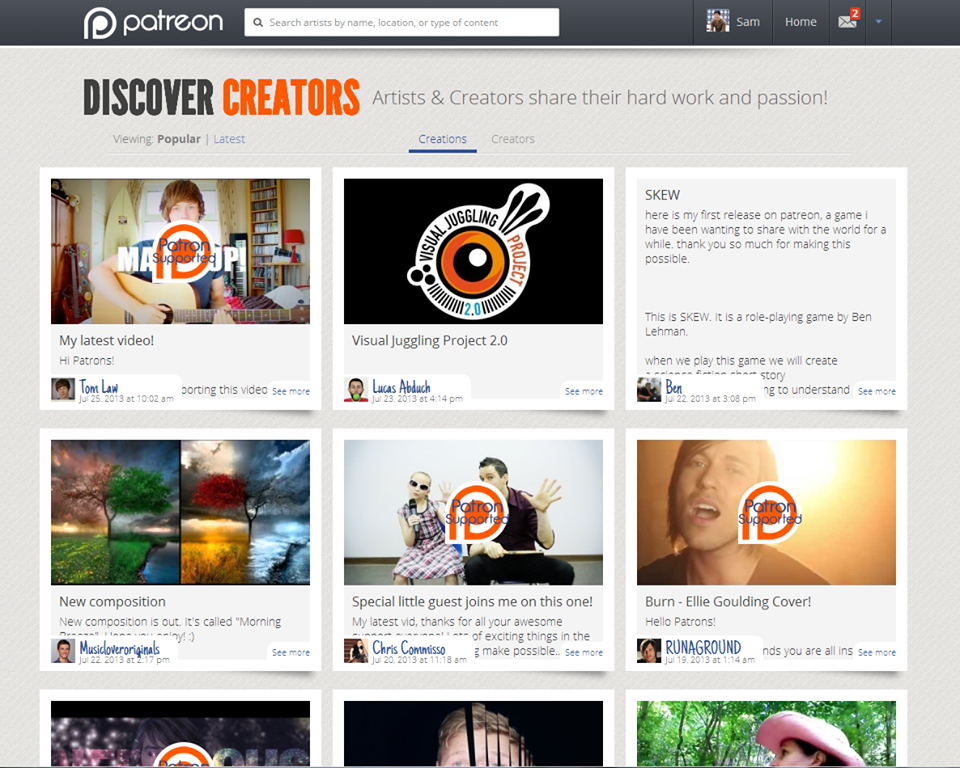Open the Visual Juggling Project 2.0 thumbnail
The width and height of the screenshot is (960, 768).
[x=473, y=251]
